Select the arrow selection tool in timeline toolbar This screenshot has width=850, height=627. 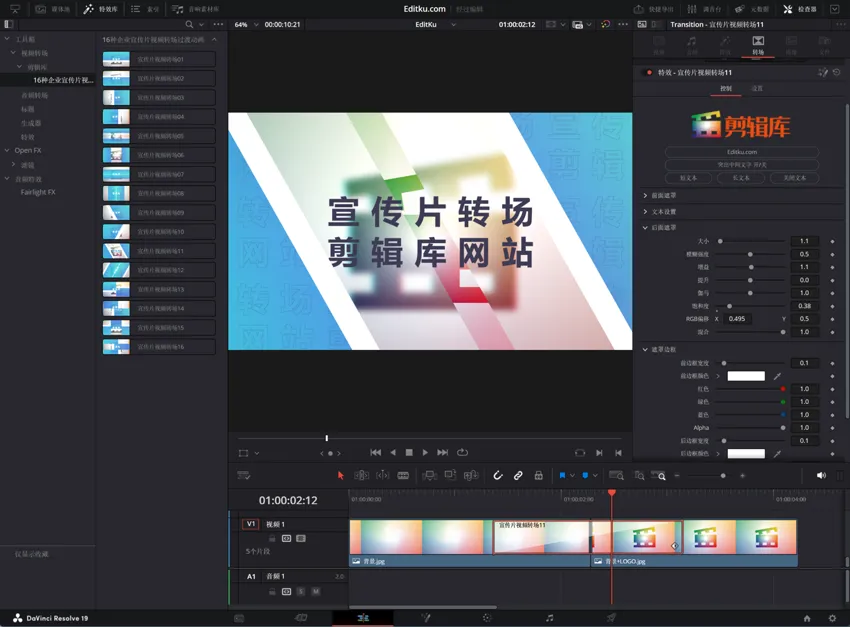(x=340, y=476)
